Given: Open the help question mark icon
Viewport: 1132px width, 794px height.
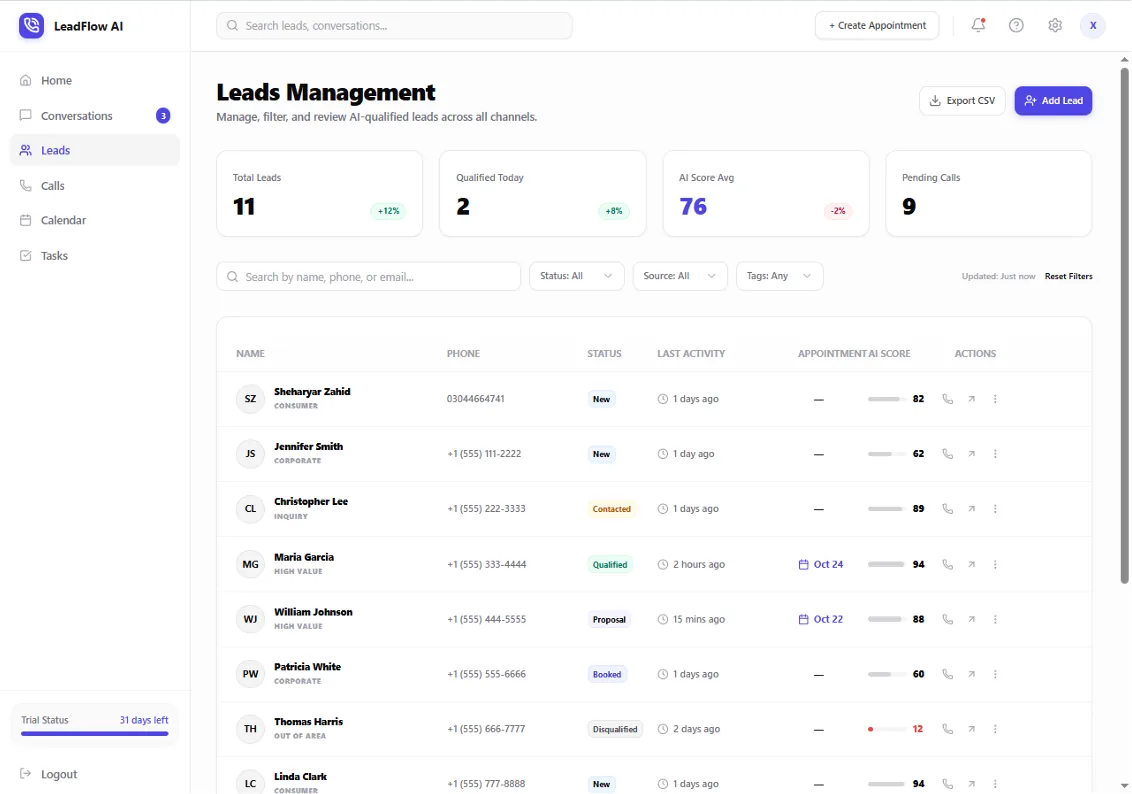Looking at the screenshot, I should tap(1016, 25).
